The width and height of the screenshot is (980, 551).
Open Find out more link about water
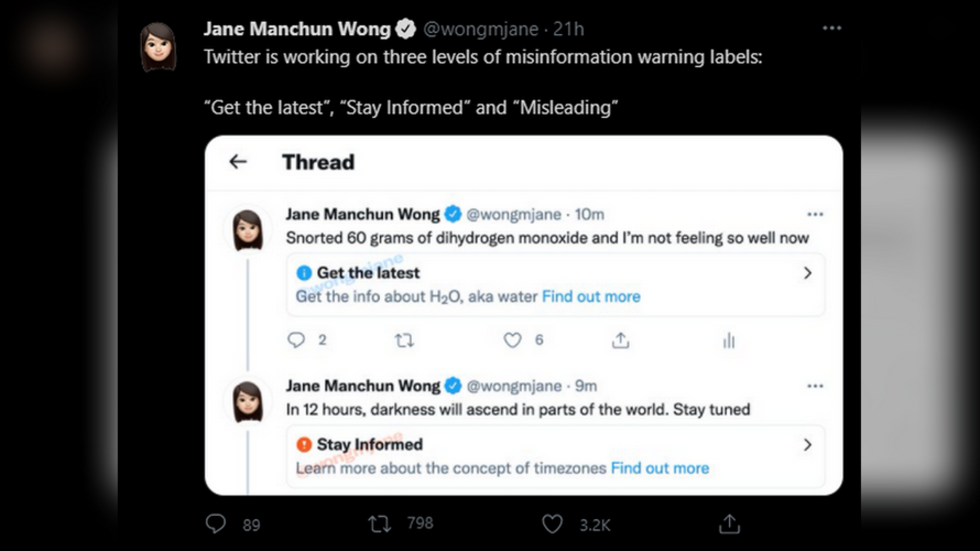[x=591, y=296]
